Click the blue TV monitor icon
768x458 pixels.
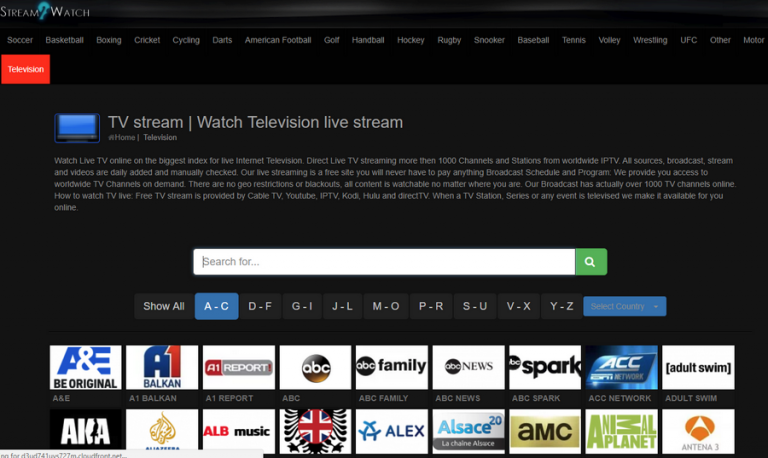click(77, 128)
